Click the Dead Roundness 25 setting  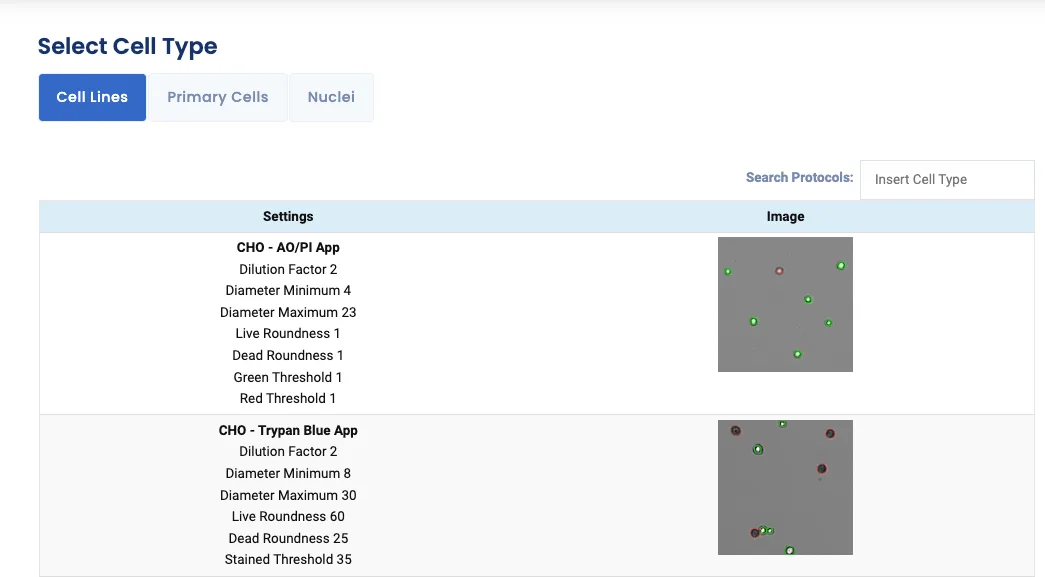click(x=288, y=538)
